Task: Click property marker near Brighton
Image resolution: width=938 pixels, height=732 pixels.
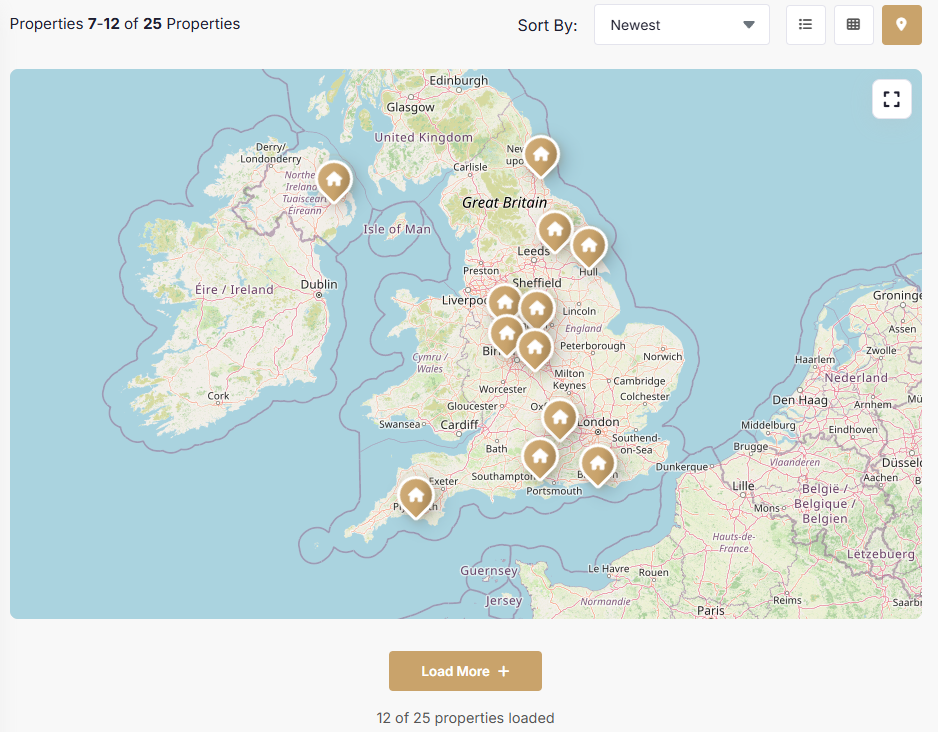Action: (x=598, y=465)
